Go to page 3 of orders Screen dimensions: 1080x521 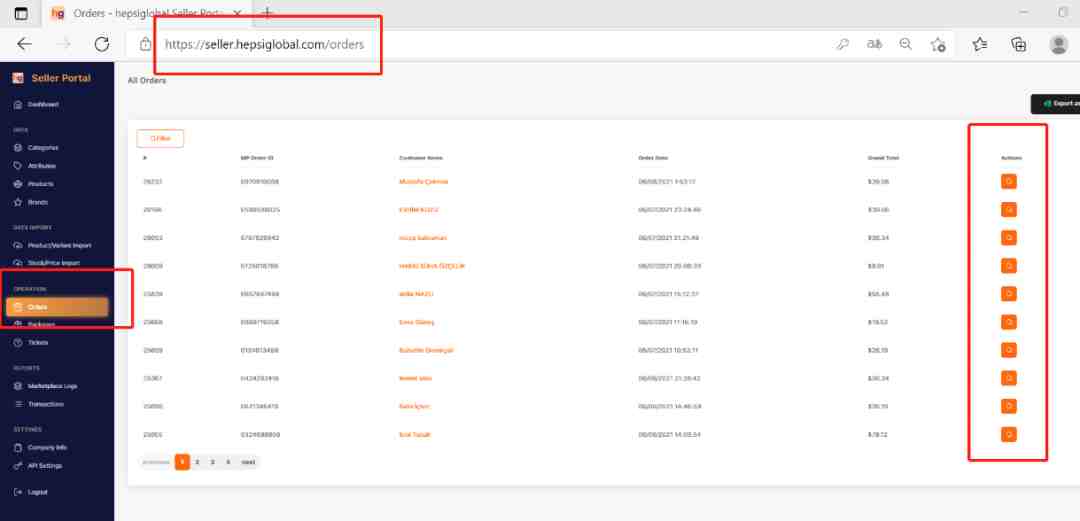[x=212, y=462]
